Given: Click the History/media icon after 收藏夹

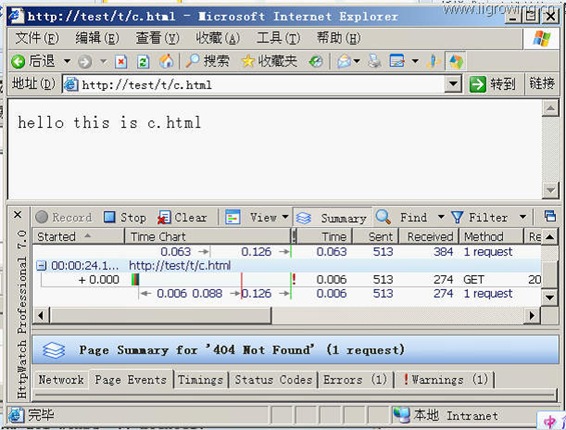Looking at the screenshot, I should click(x=315, y=62).
